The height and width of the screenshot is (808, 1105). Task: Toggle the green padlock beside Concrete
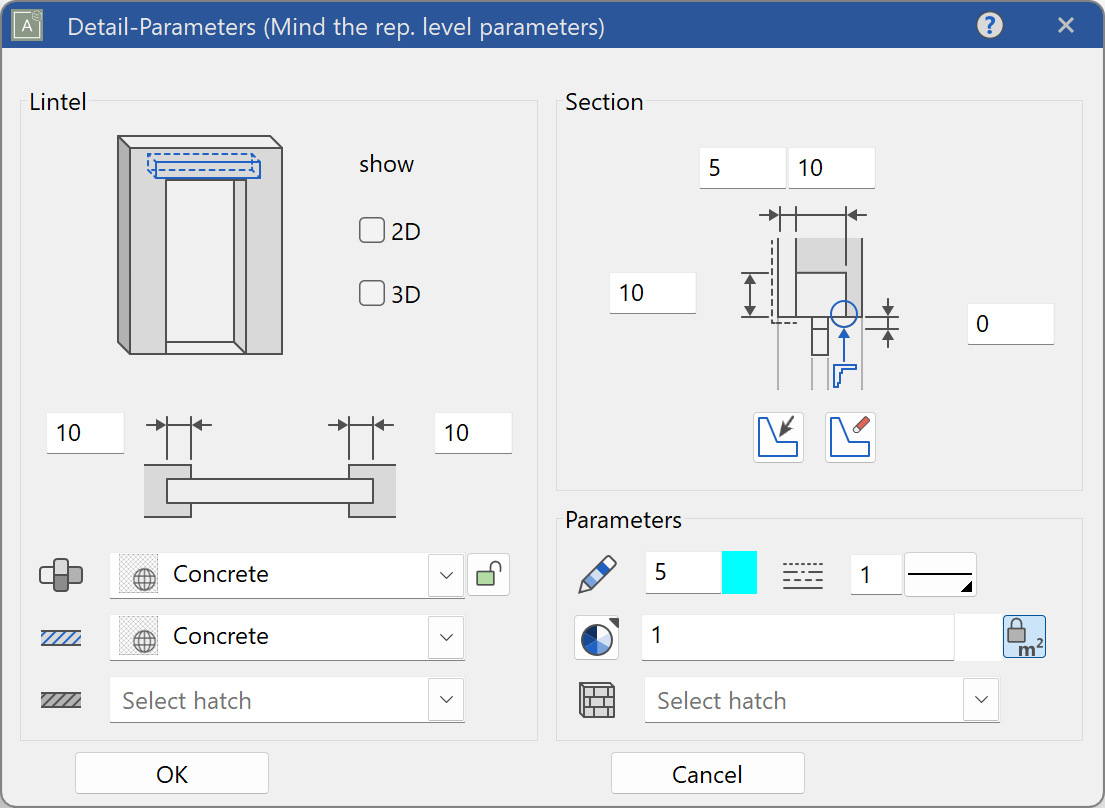coord(488,574)
